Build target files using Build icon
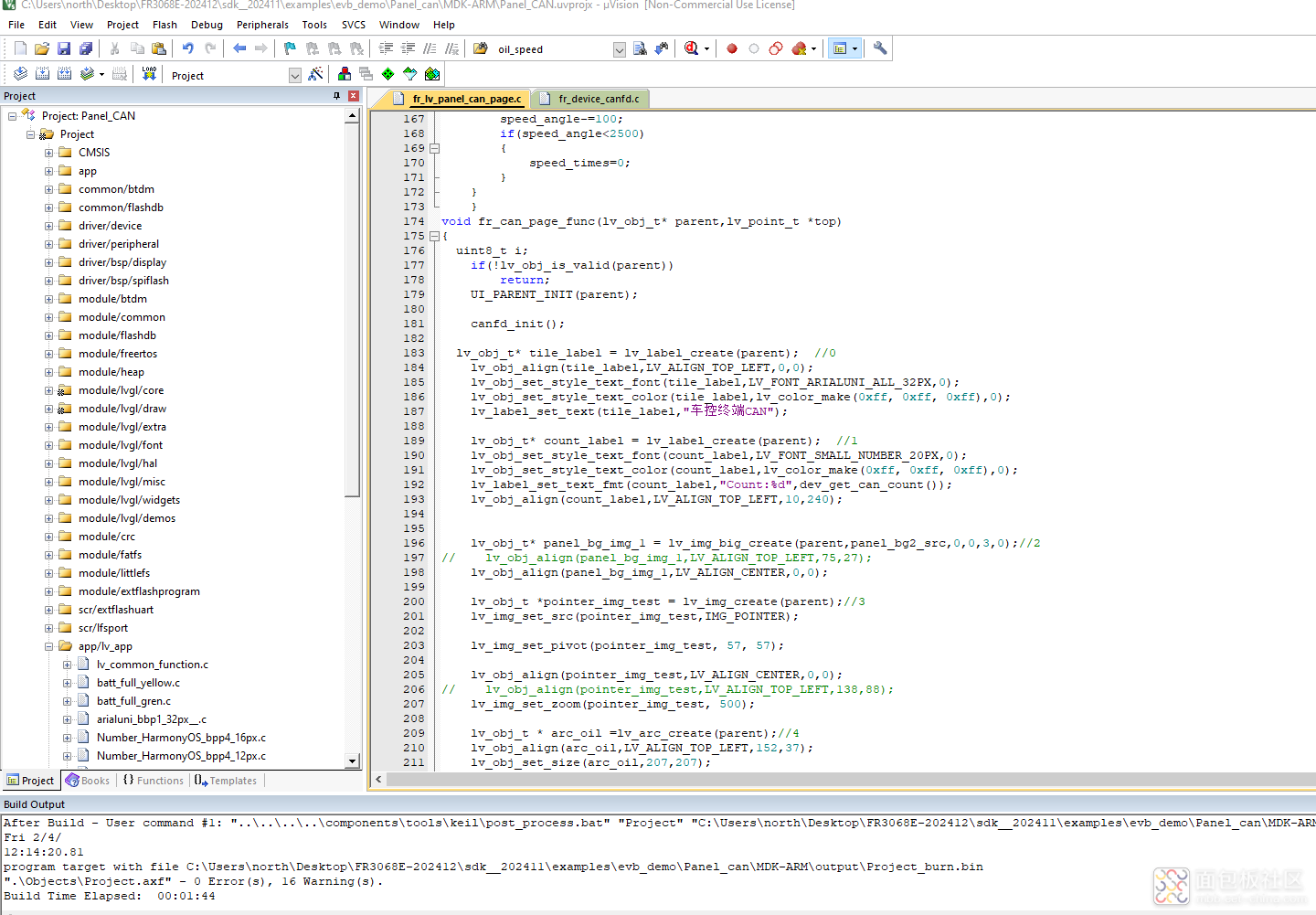This screenshot has height=915, width=1316. pyautogui.click(x=42, y=74)
